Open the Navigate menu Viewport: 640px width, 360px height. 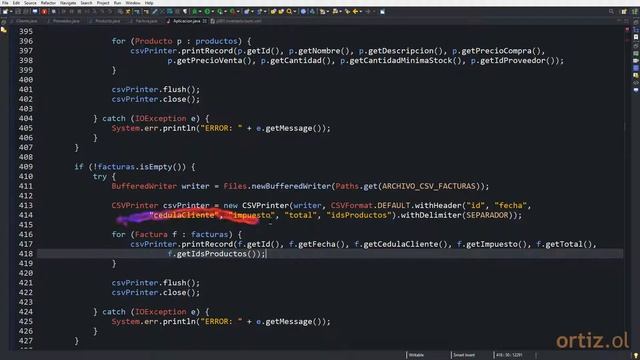68,3
